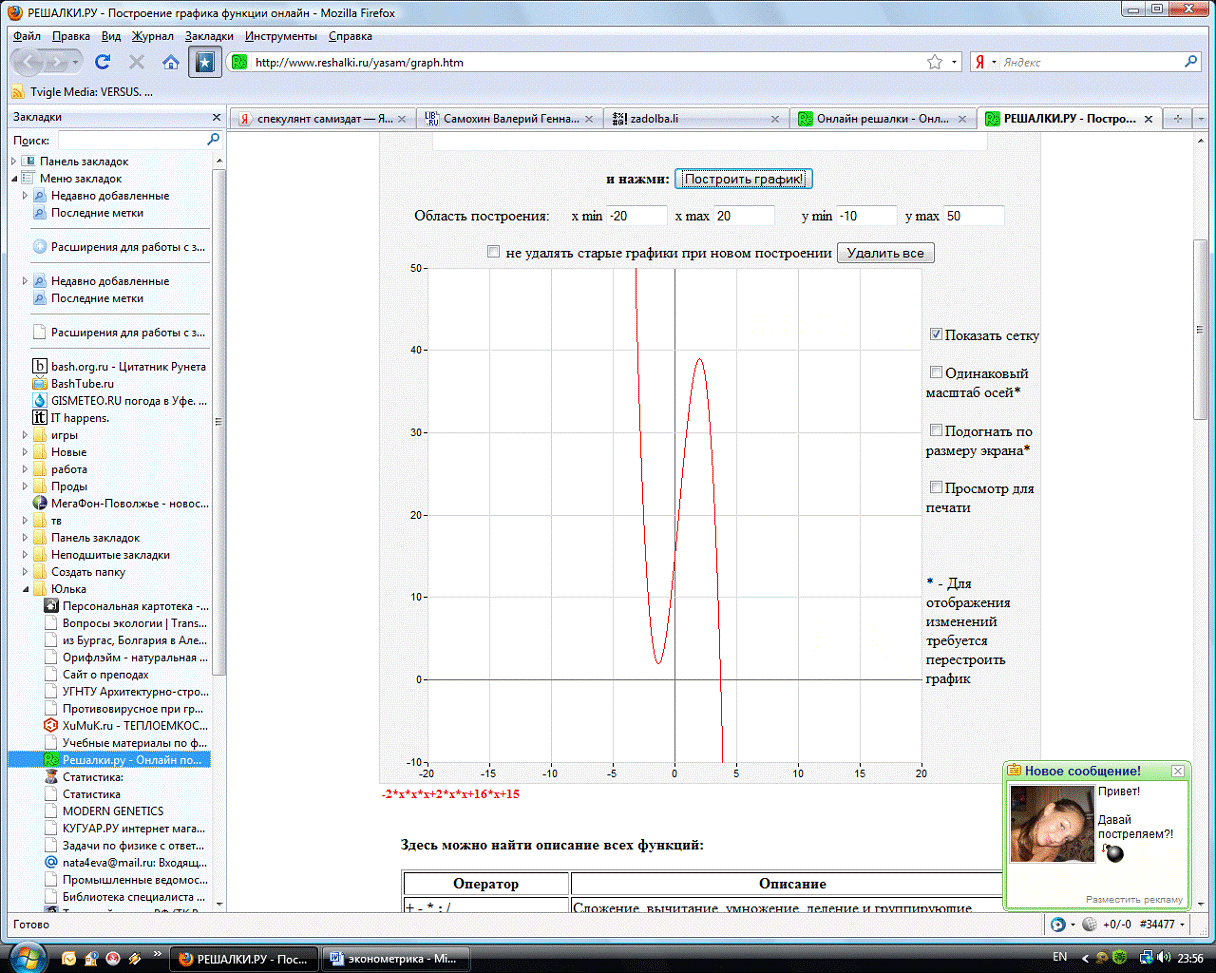This screenshot has width=1216, height=973.
Task: Open the address bar history dropdown
Action: point(954,62)
